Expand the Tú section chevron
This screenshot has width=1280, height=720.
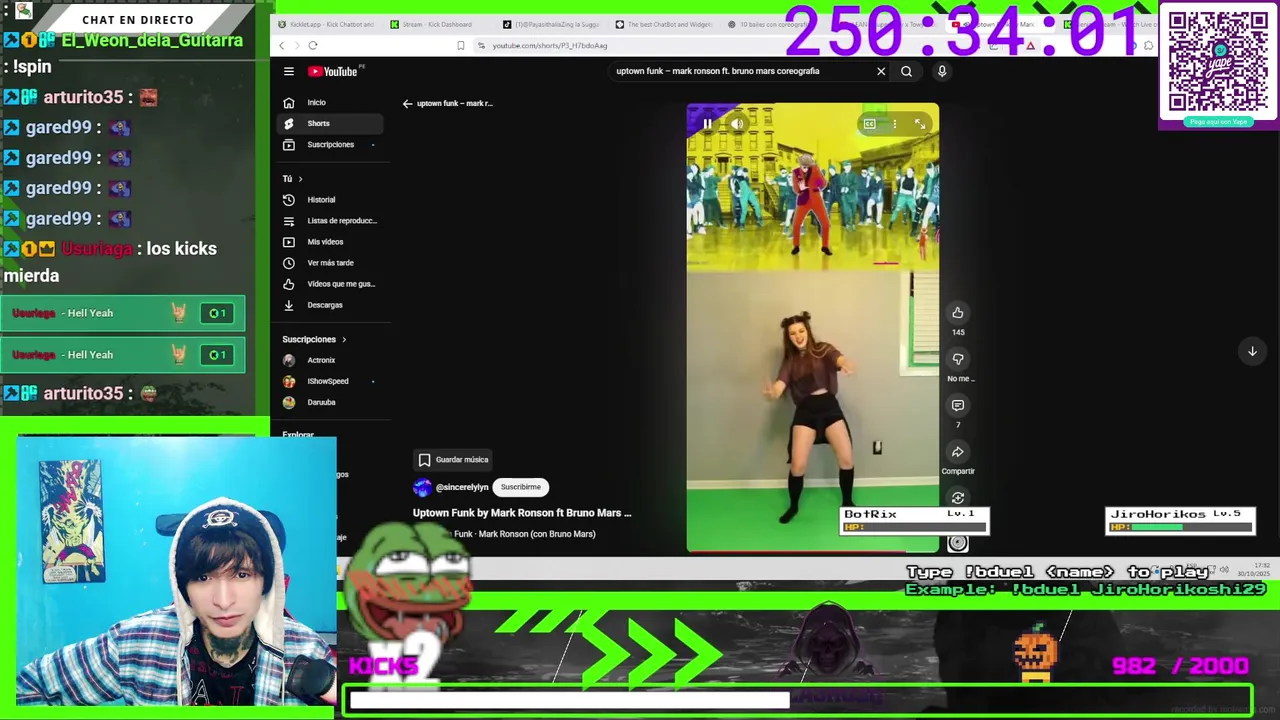pos(300,179)
